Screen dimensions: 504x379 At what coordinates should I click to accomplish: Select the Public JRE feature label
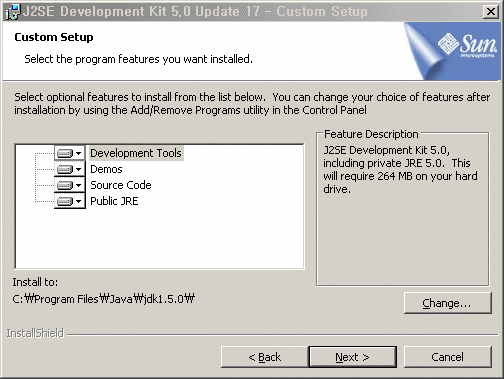click(114, 201)
